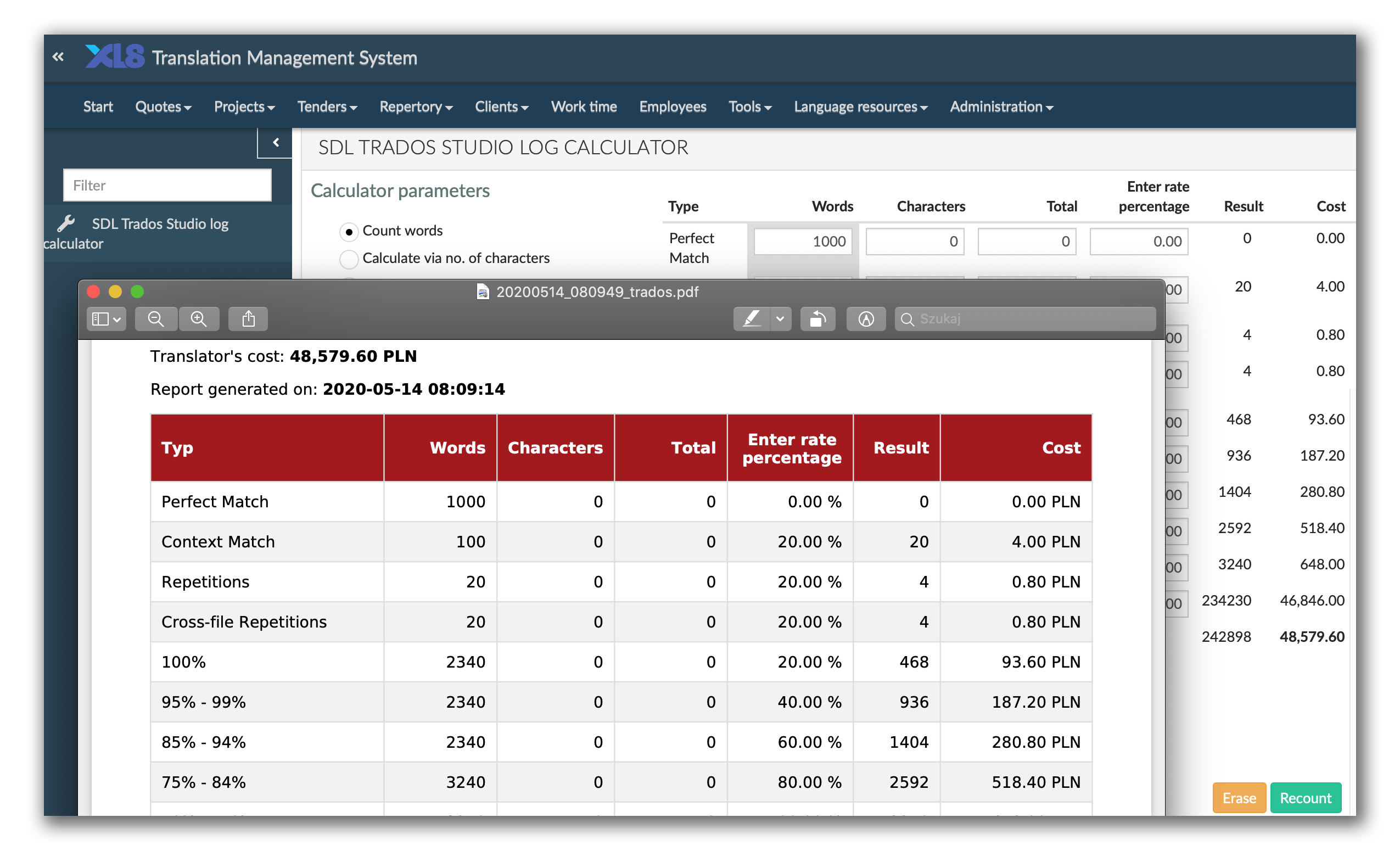Click the Perfect Match Characters input field
Screen dimensions: 1400x851
pos(915,242)
